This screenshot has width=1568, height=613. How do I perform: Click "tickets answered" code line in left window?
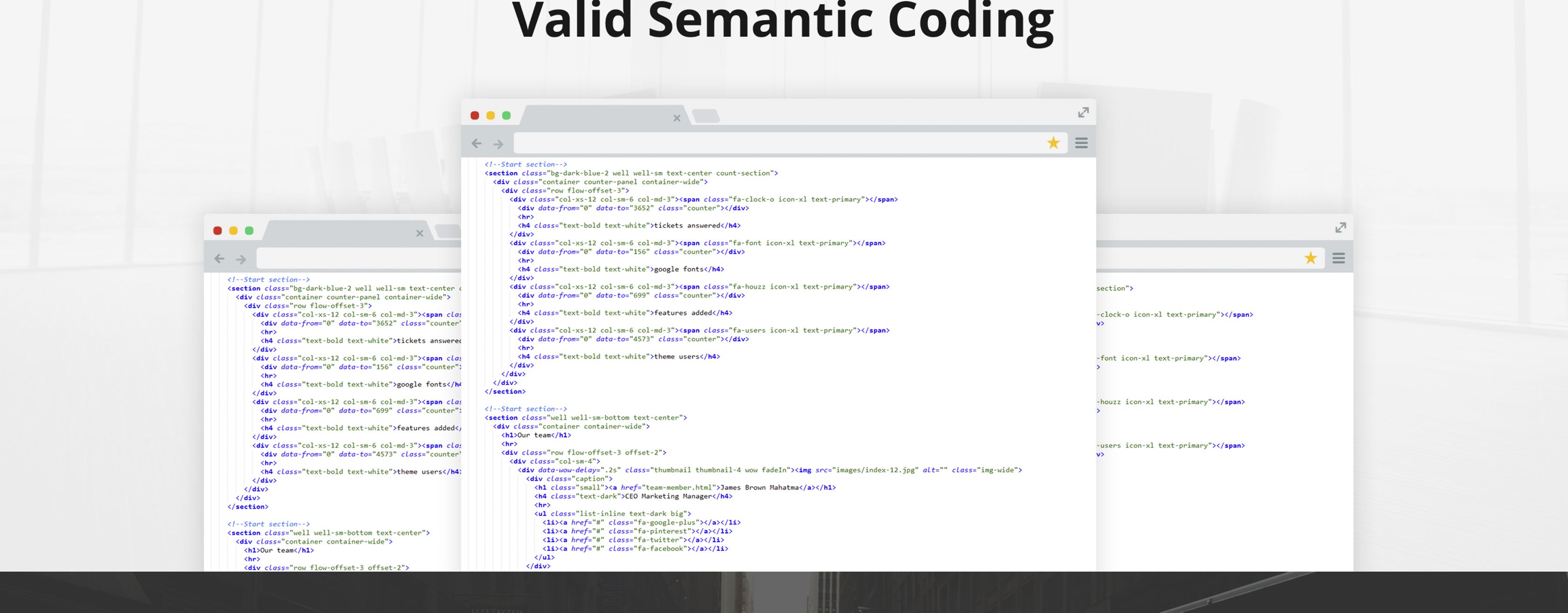click(x=361, y=341)
